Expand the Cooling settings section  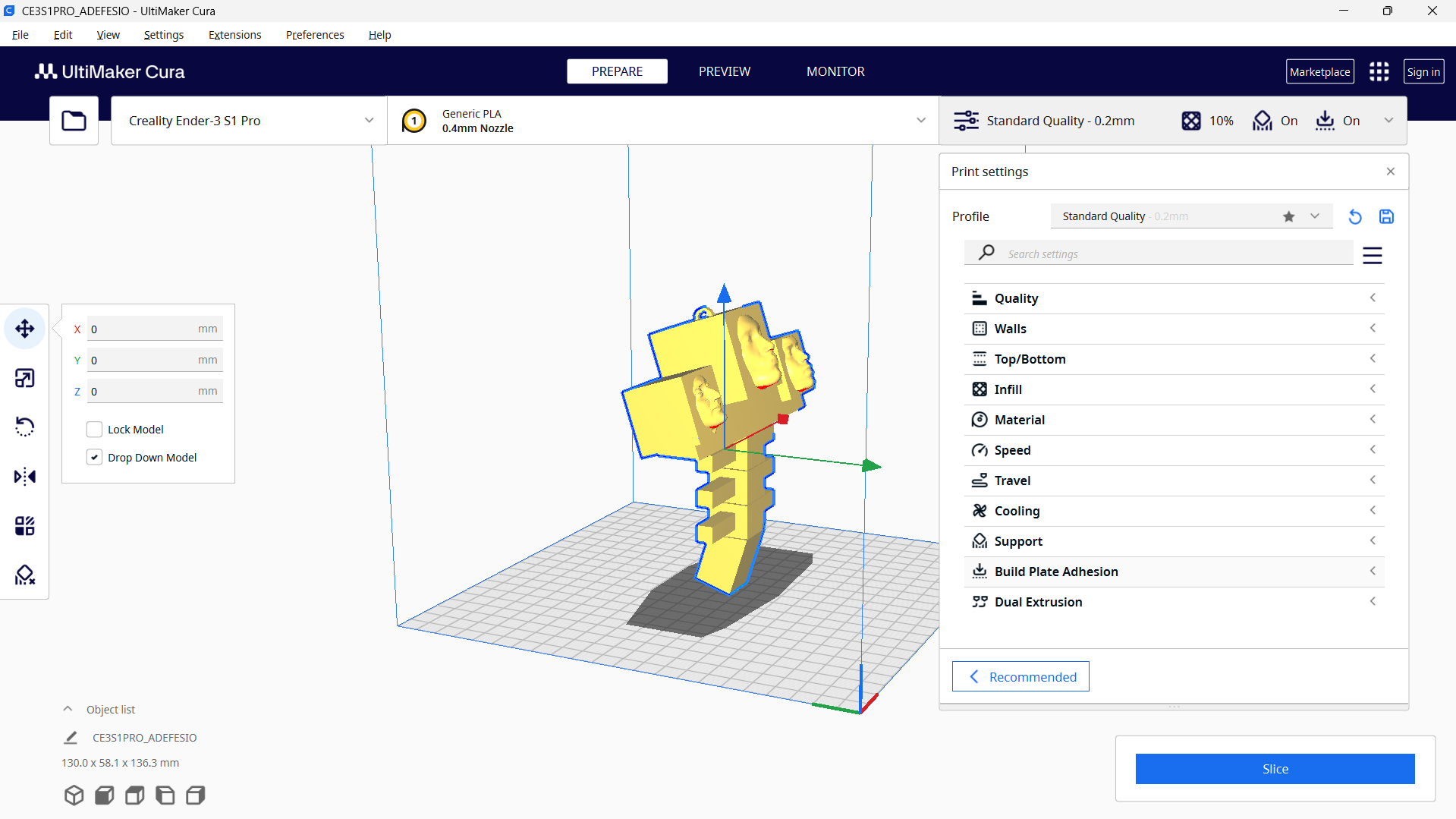coord(1174,511)
